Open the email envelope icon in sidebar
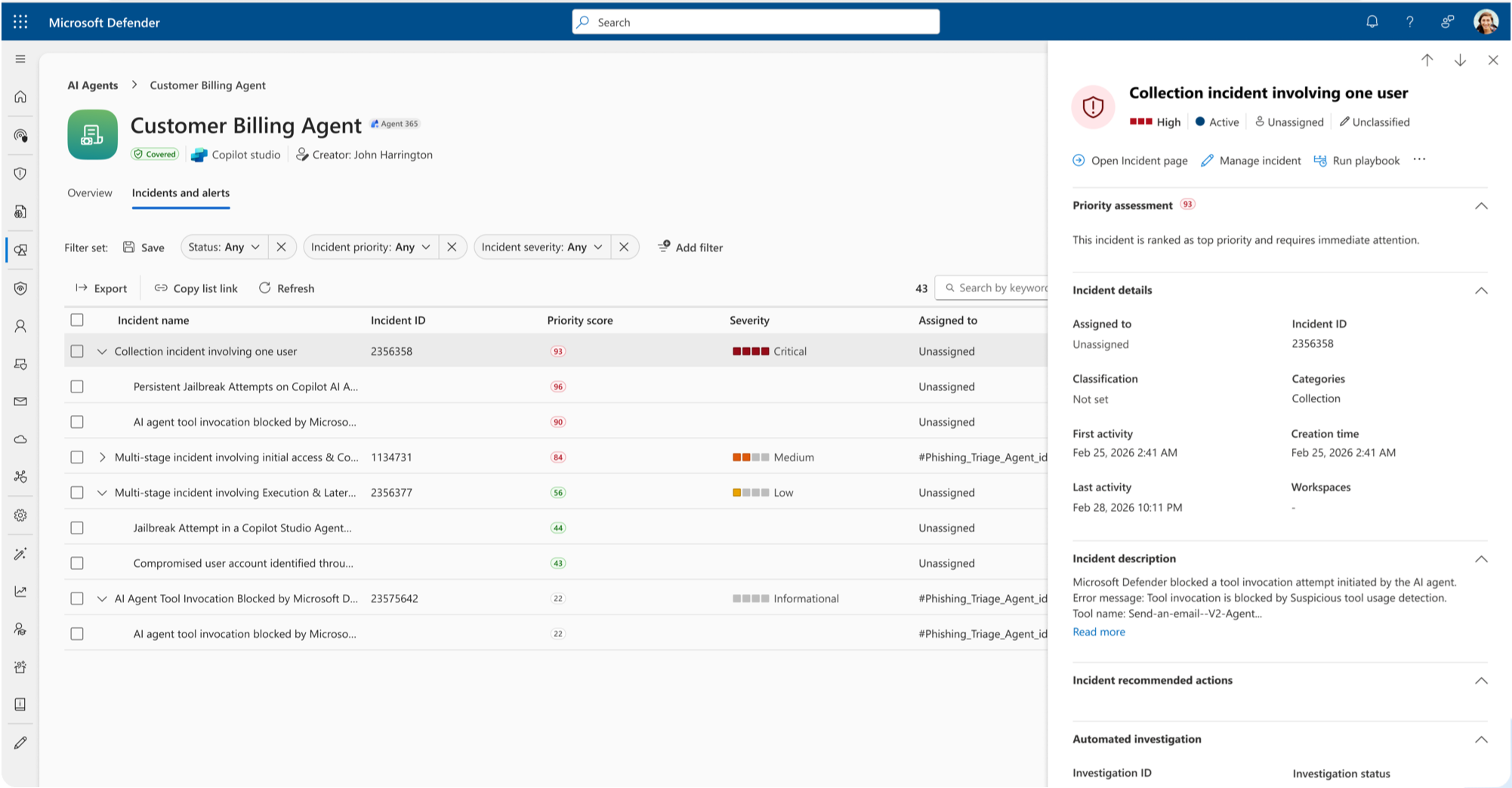 20,402
